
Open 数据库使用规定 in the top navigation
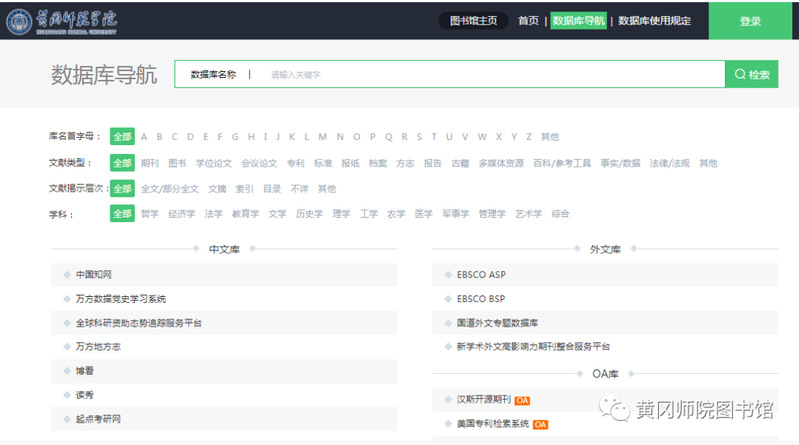654,21
